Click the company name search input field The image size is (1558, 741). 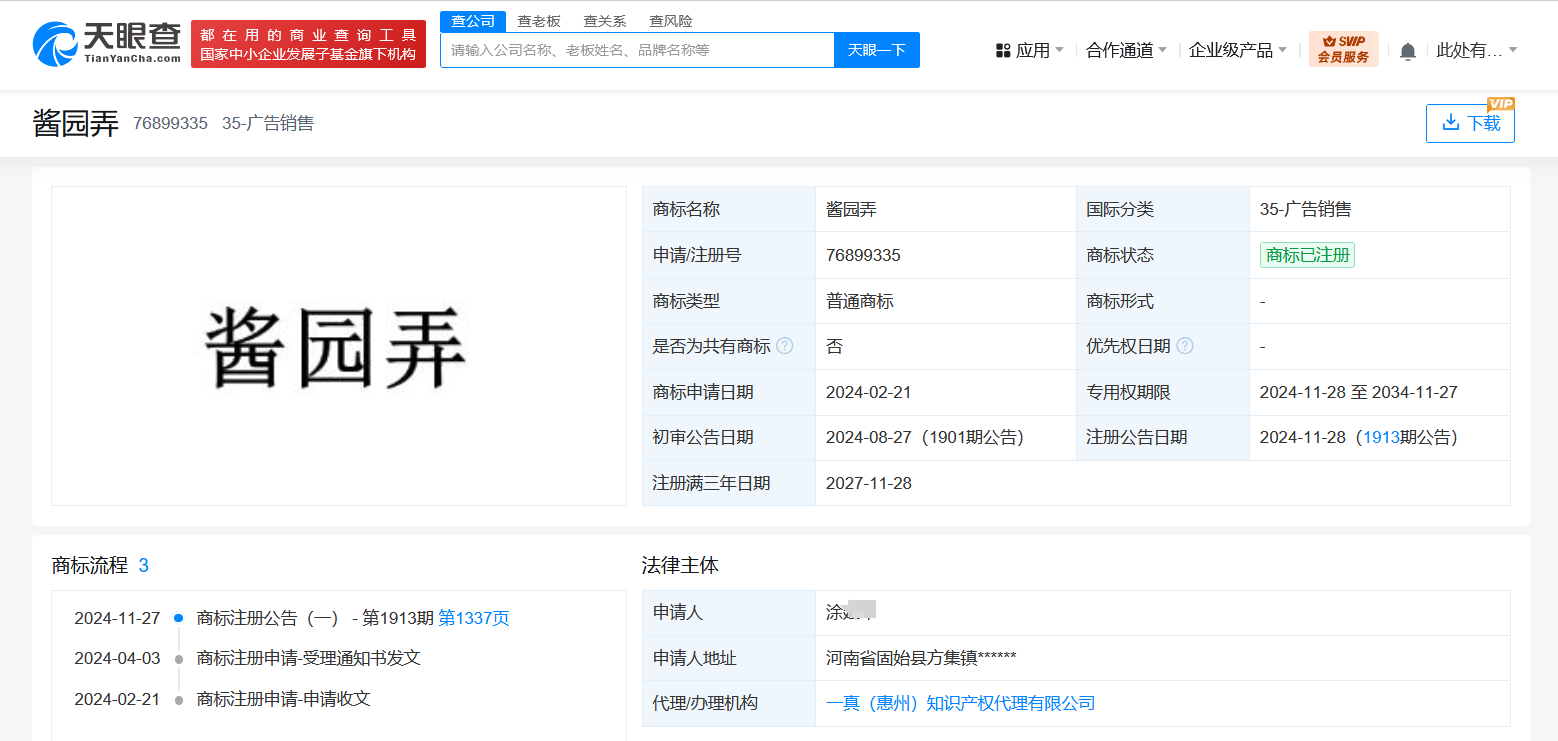pyautogui.click(x=637, y=50)
